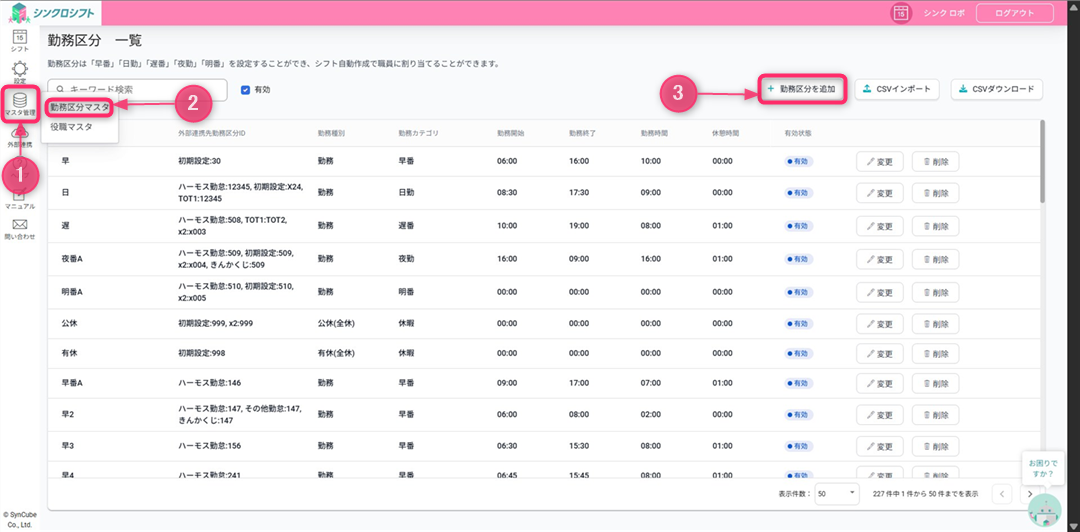Select 役職マスタ from the popup menu

72,127
